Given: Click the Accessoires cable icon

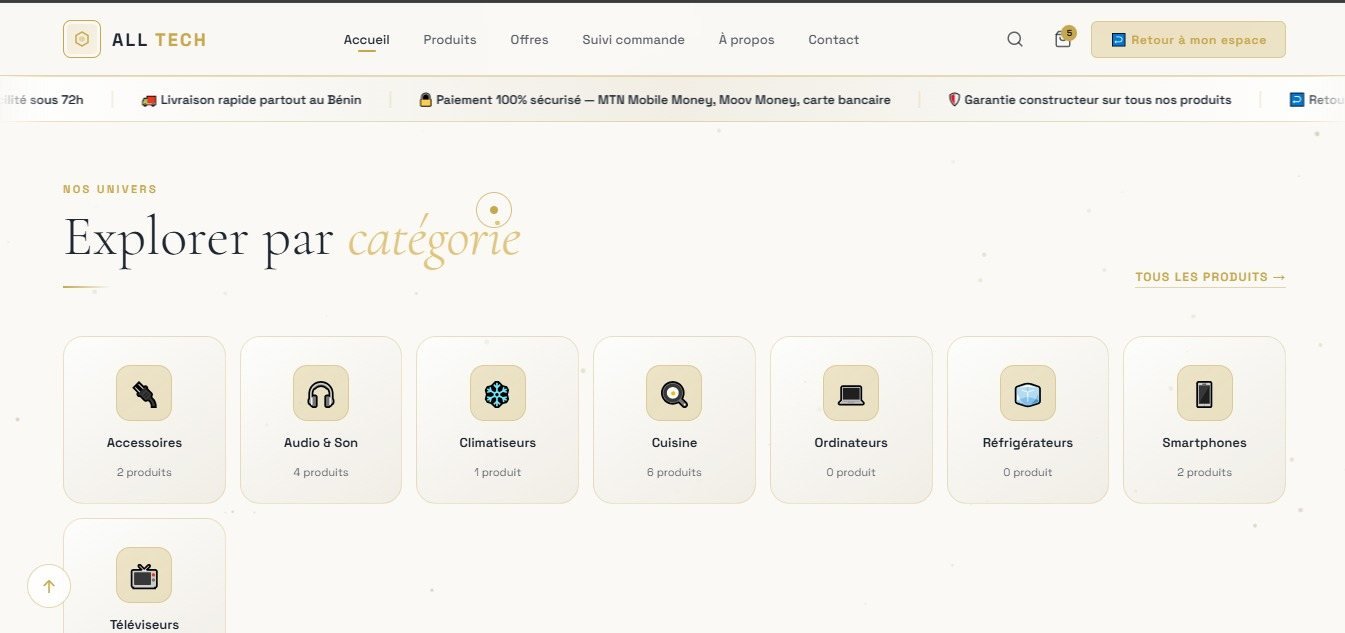Looking at the screenshot, I should (x=144, y=393).
